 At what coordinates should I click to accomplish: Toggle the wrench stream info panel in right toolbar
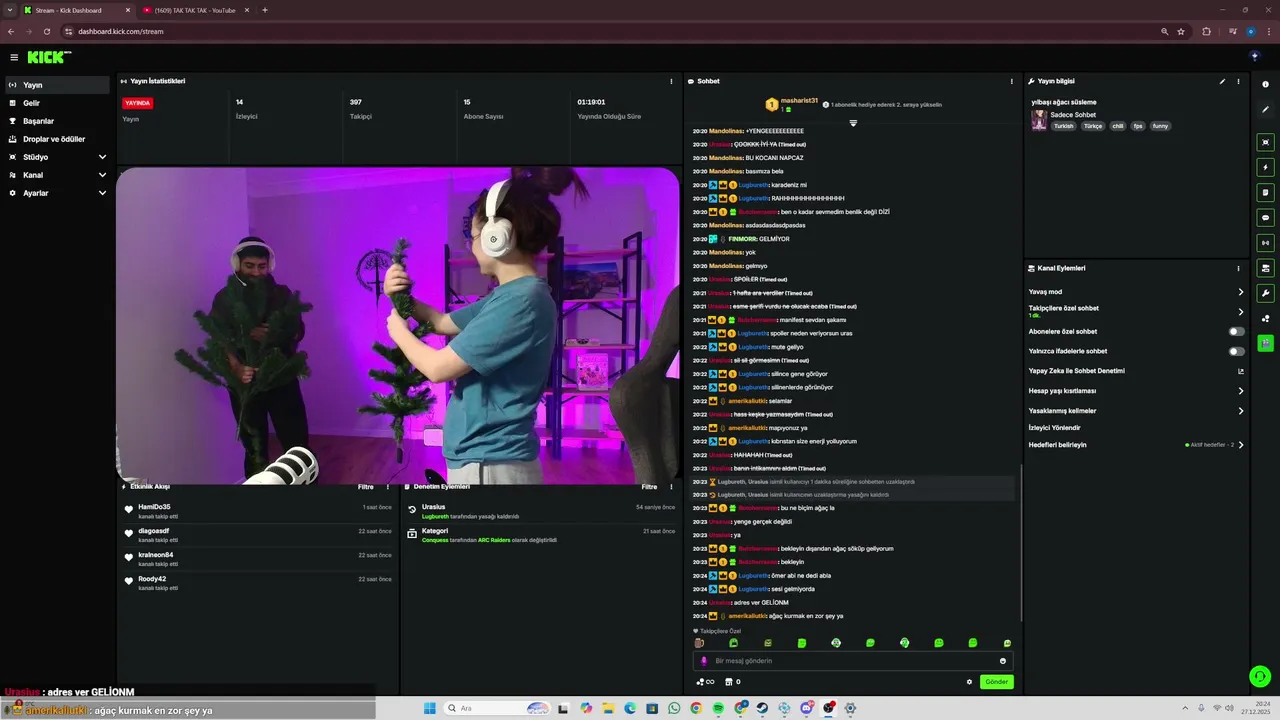tap(1265, 293)
